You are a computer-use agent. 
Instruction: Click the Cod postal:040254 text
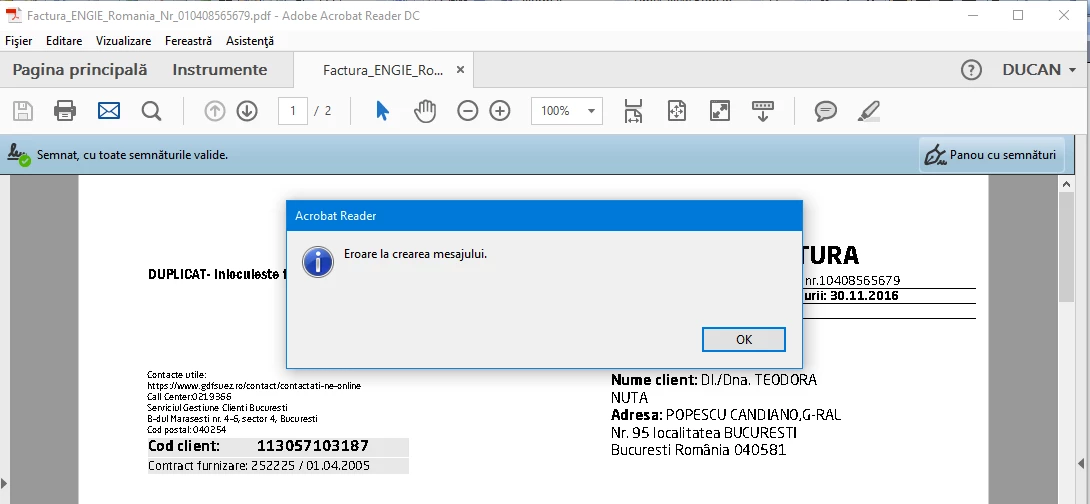186,430
